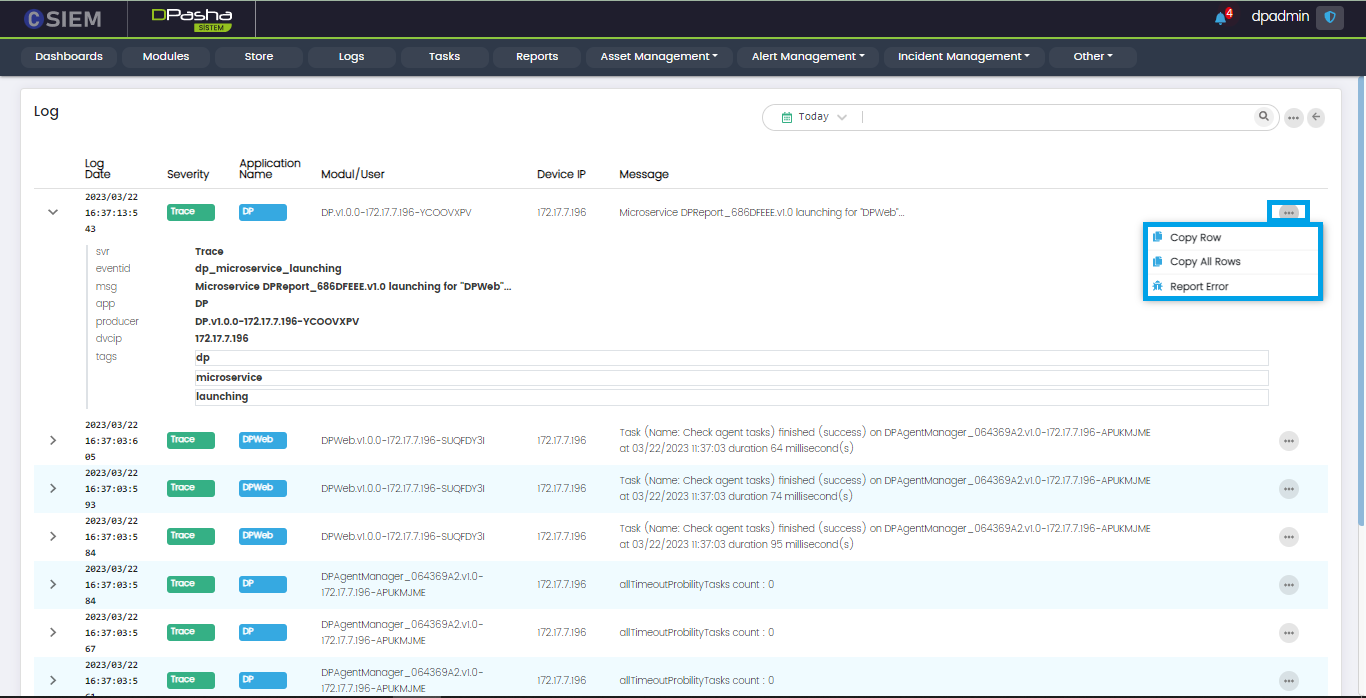1366x698 pixels.
Task: Open the notifications bell icon
Action: pyautogui.click(x=1221, y=18)
